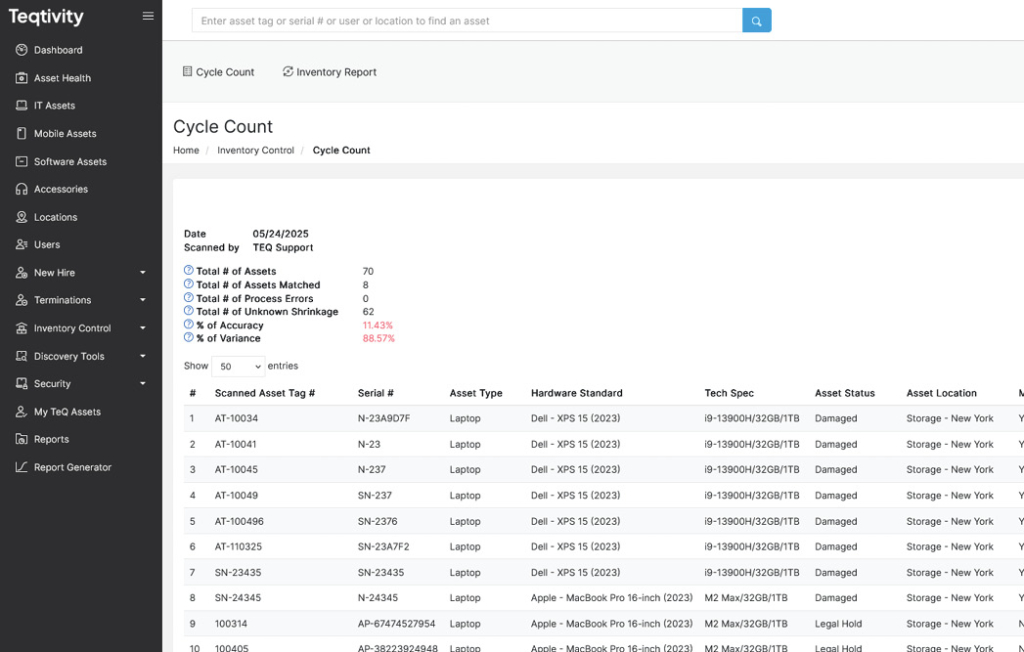Expand the Inventory Control submenu arrow
This screenshot has height=652, width=1024.
[142, 328]
